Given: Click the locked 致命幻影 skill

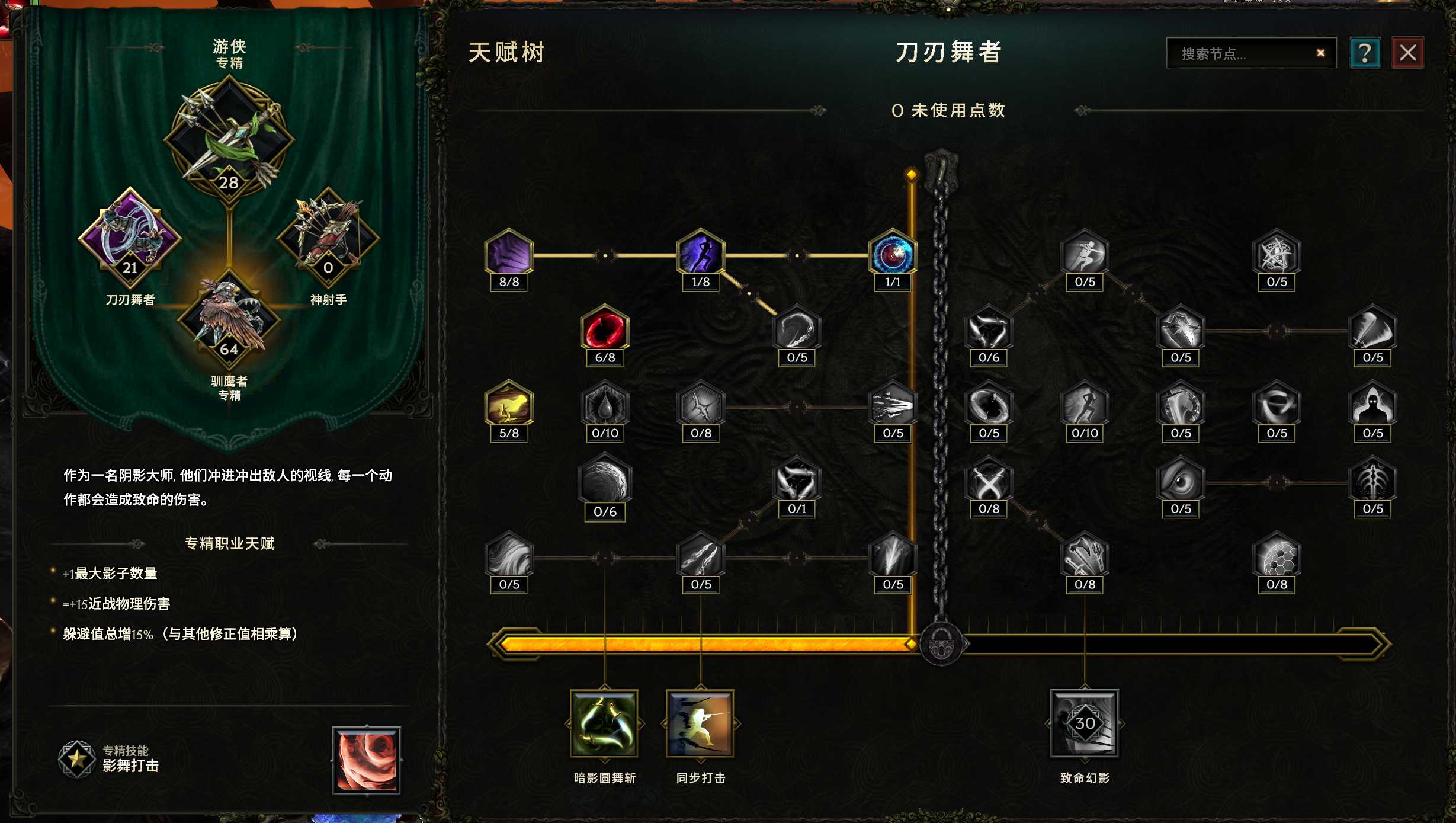Looking at the screenshot, I should click(x=1085, y=723).
